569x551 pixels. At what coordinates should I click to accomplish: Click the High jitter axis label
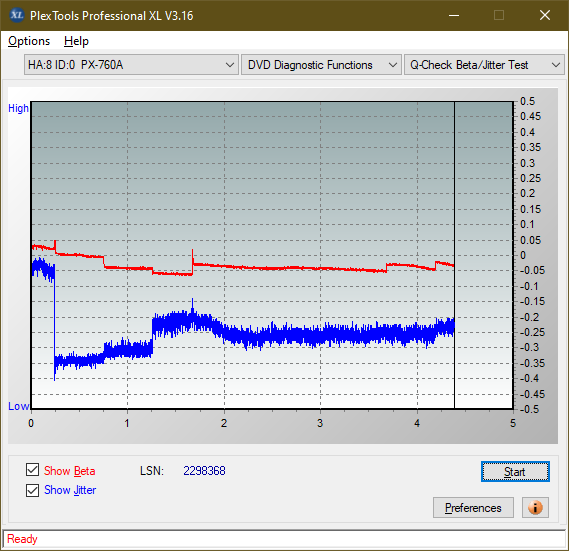[18, 108]
